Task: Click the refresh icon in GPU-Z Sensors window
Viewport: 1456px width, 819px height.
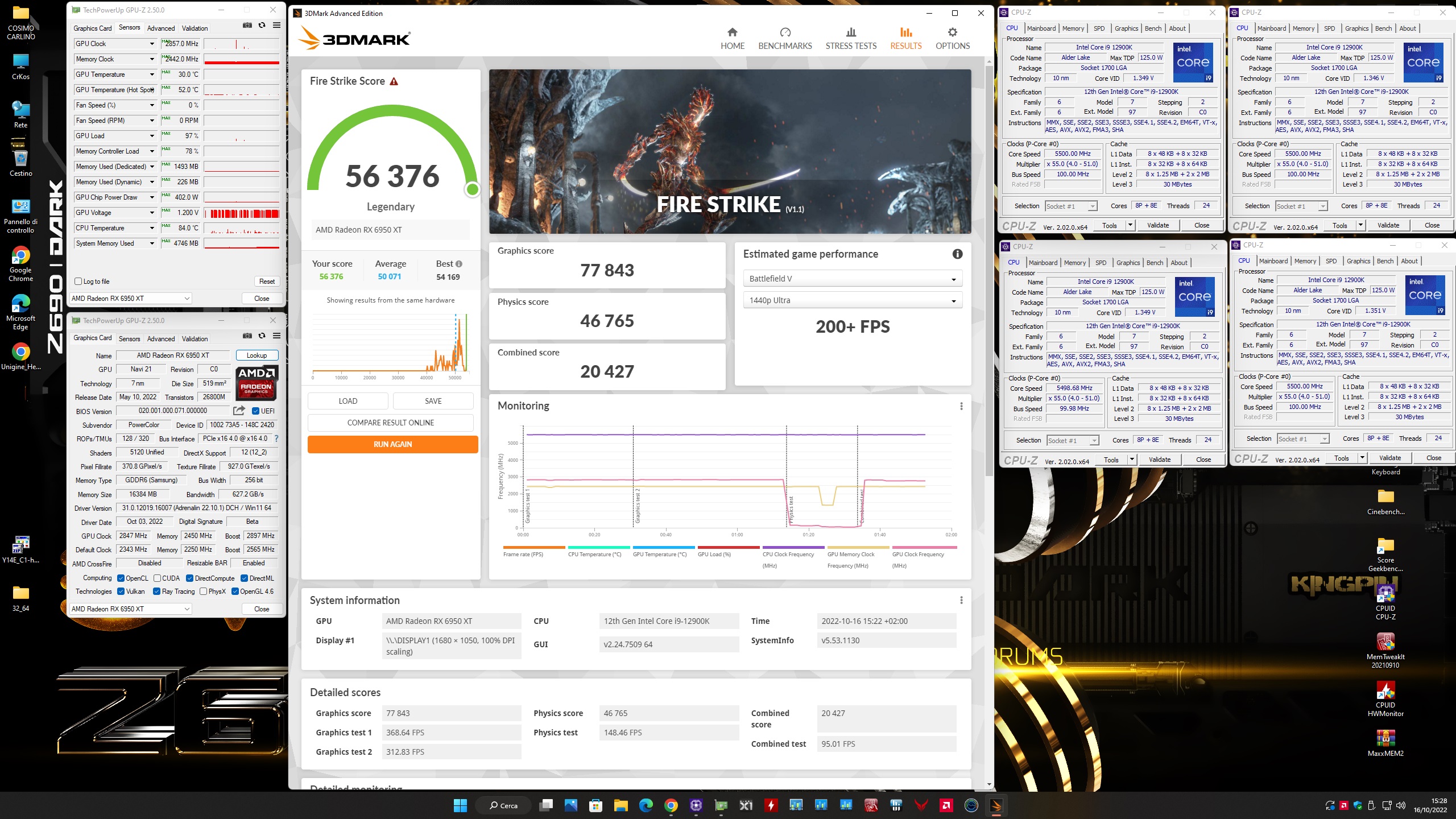Action: (262, 26)
